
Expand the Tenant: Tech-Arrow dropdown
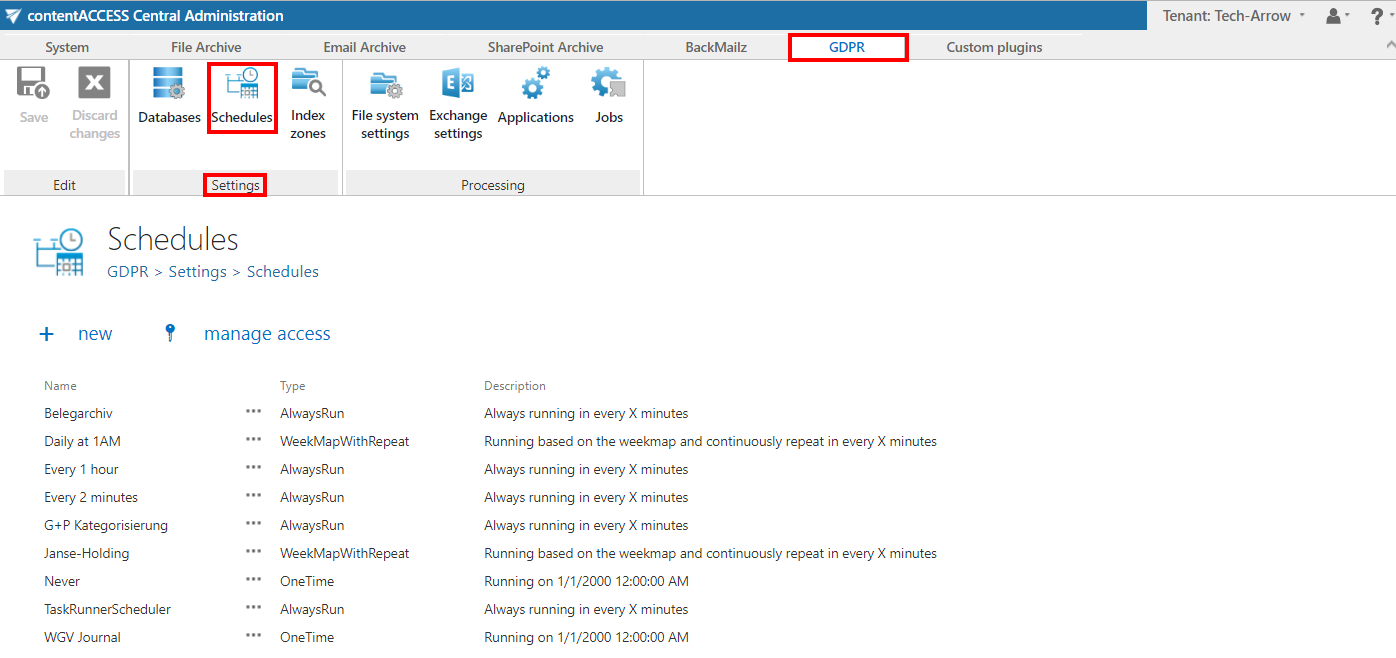(1234, 16)
